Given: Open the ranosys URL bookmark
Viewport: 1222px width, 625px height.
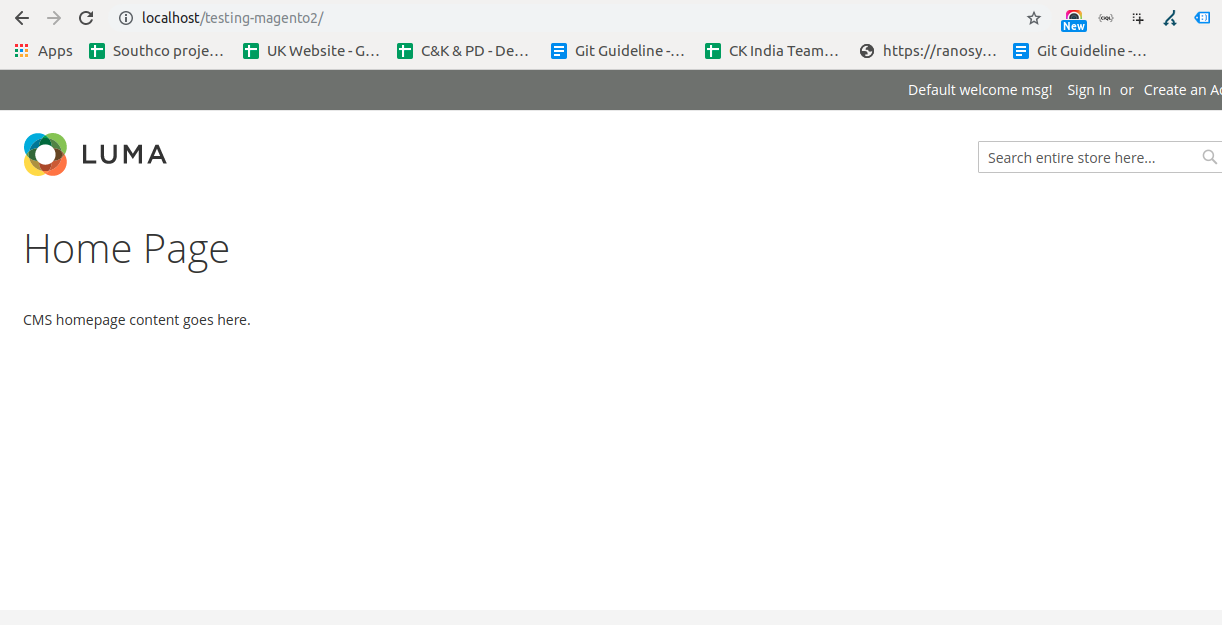Looking at the screenshot, I should point(928,51).
